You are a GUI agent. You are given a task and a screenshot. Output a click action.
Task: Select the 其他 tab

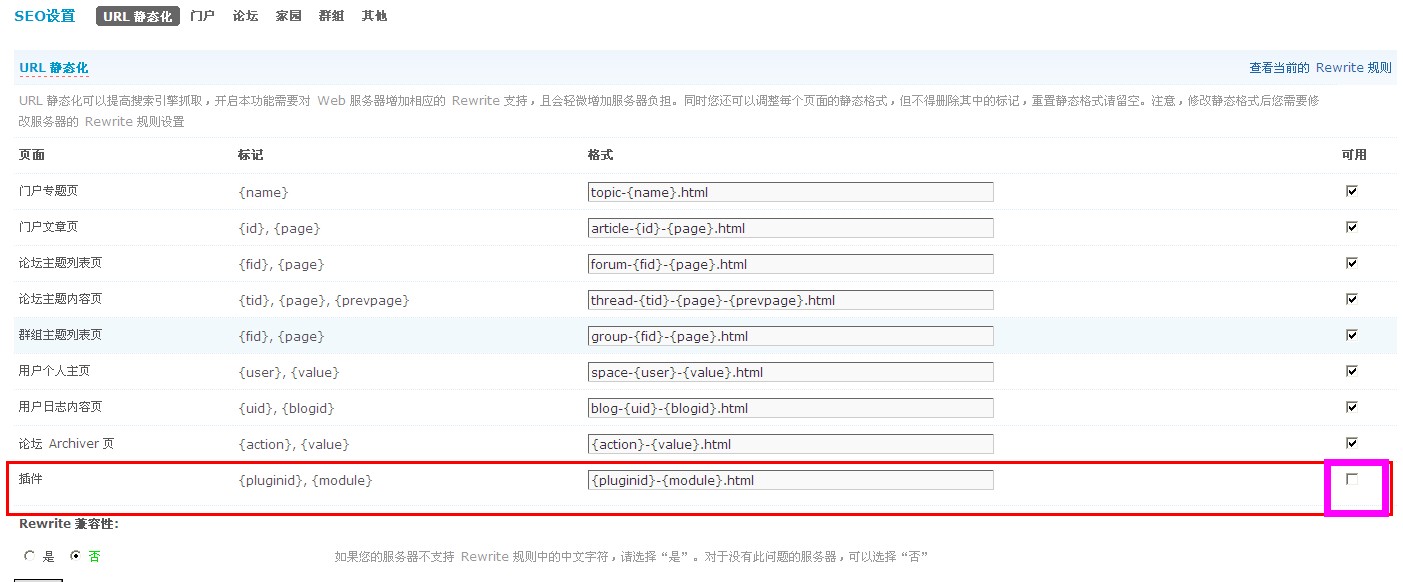(374, 16)
